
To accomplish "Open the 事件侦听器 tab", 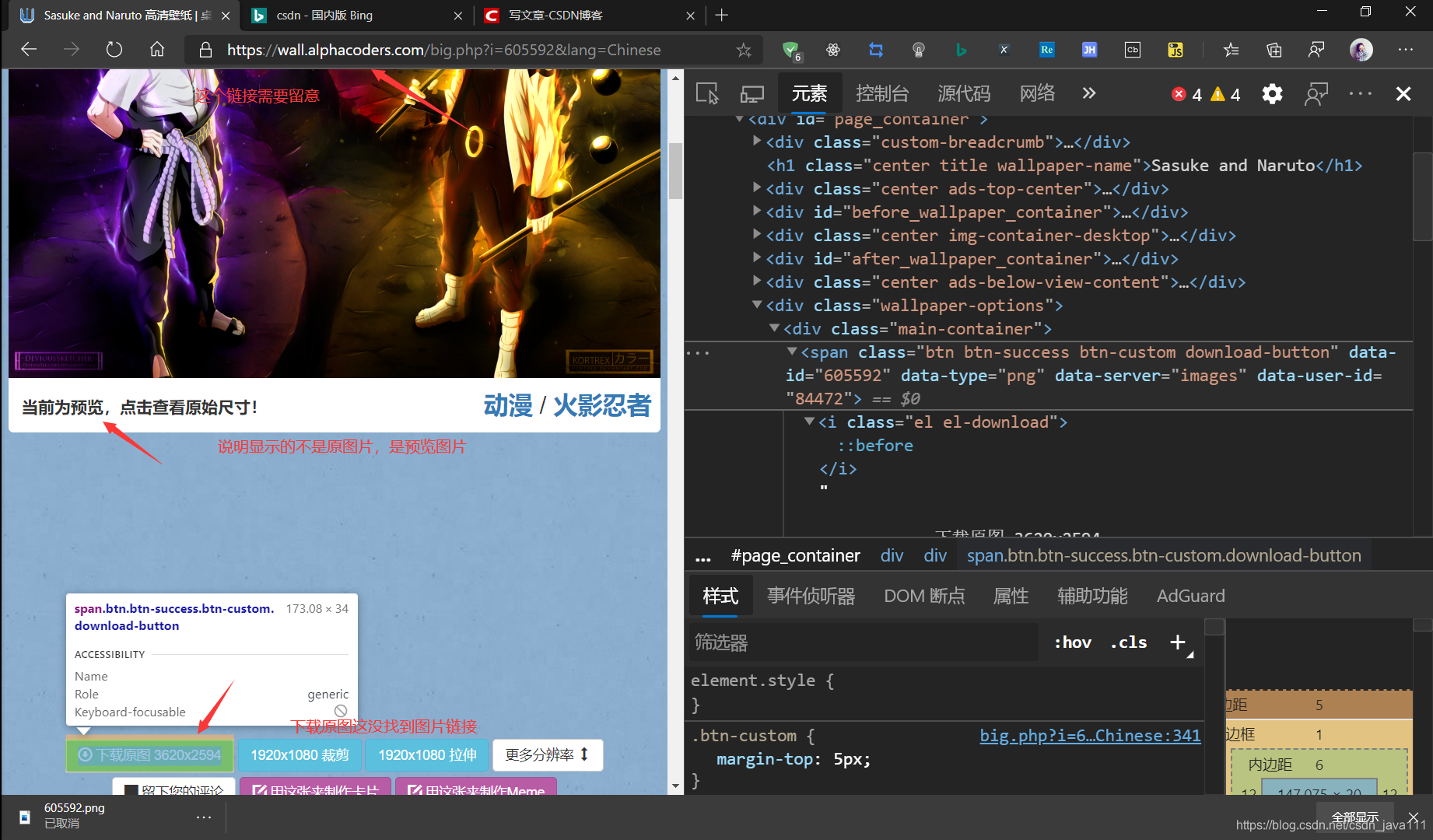I will click(x=811, y=596).
